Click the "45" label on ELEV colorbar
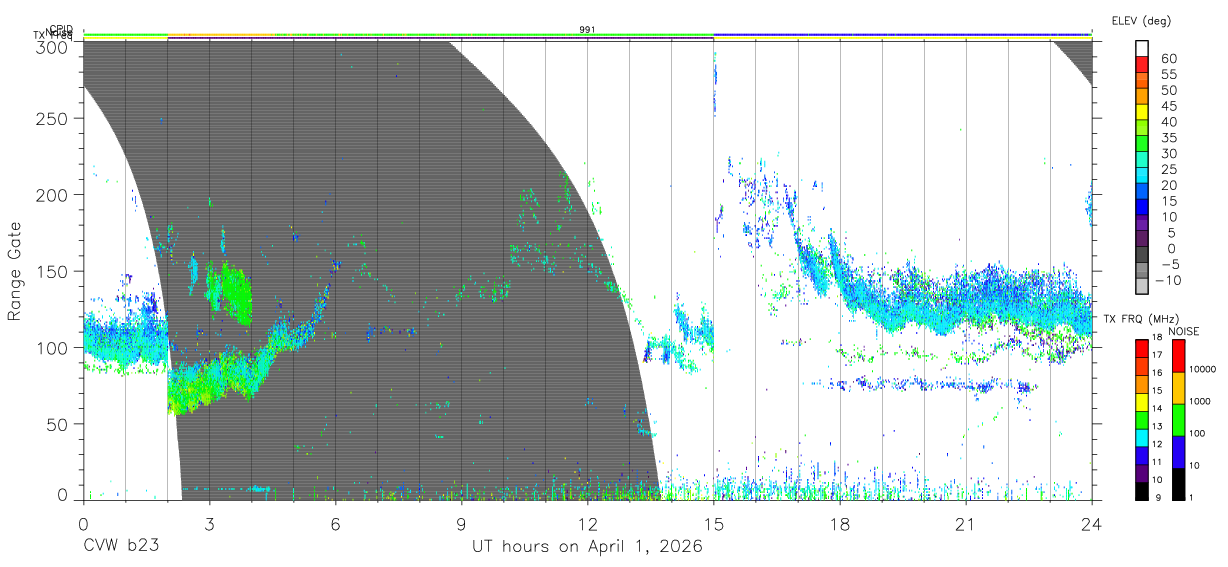 pyautogui.click(x=1169, y=105)
